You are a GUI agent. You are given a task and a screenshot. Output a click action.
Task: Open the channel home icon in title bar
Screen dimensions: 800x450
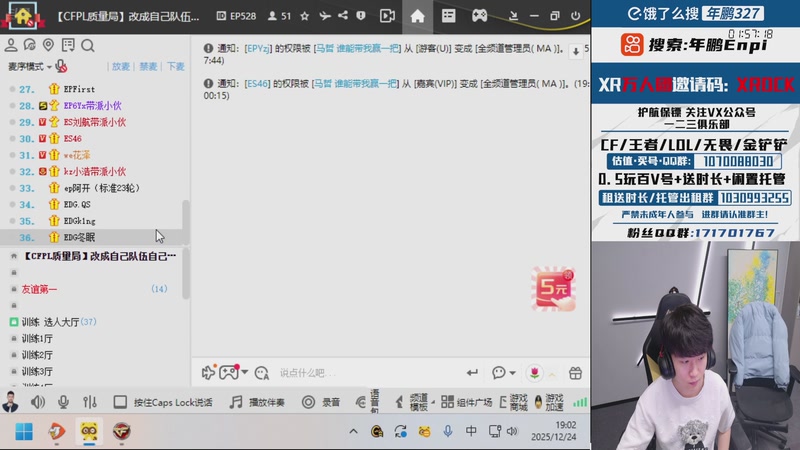[x=417, y=16]
